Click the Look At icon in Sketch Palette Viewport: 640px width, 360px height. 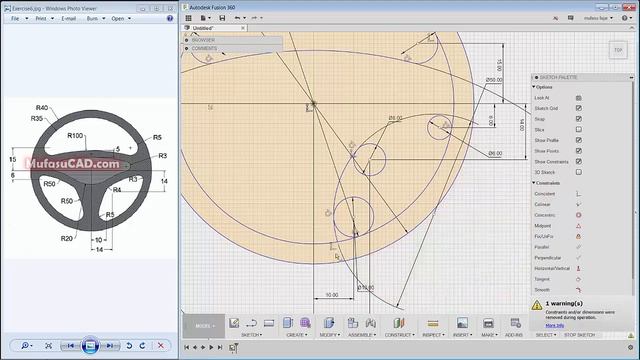tap(578, 98)
